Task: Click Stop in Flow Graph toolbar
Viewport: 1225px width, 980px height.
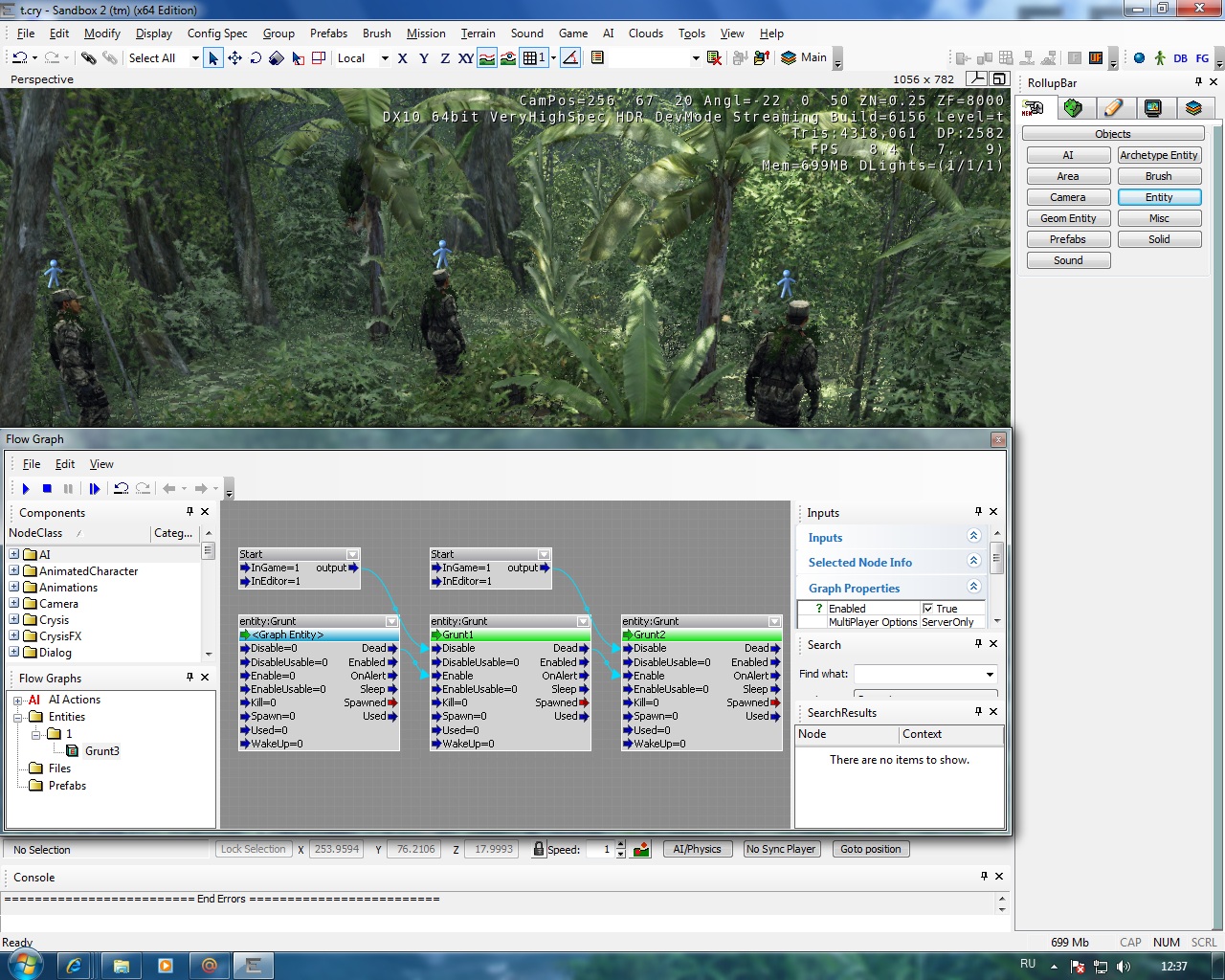Action: (47, 488)
